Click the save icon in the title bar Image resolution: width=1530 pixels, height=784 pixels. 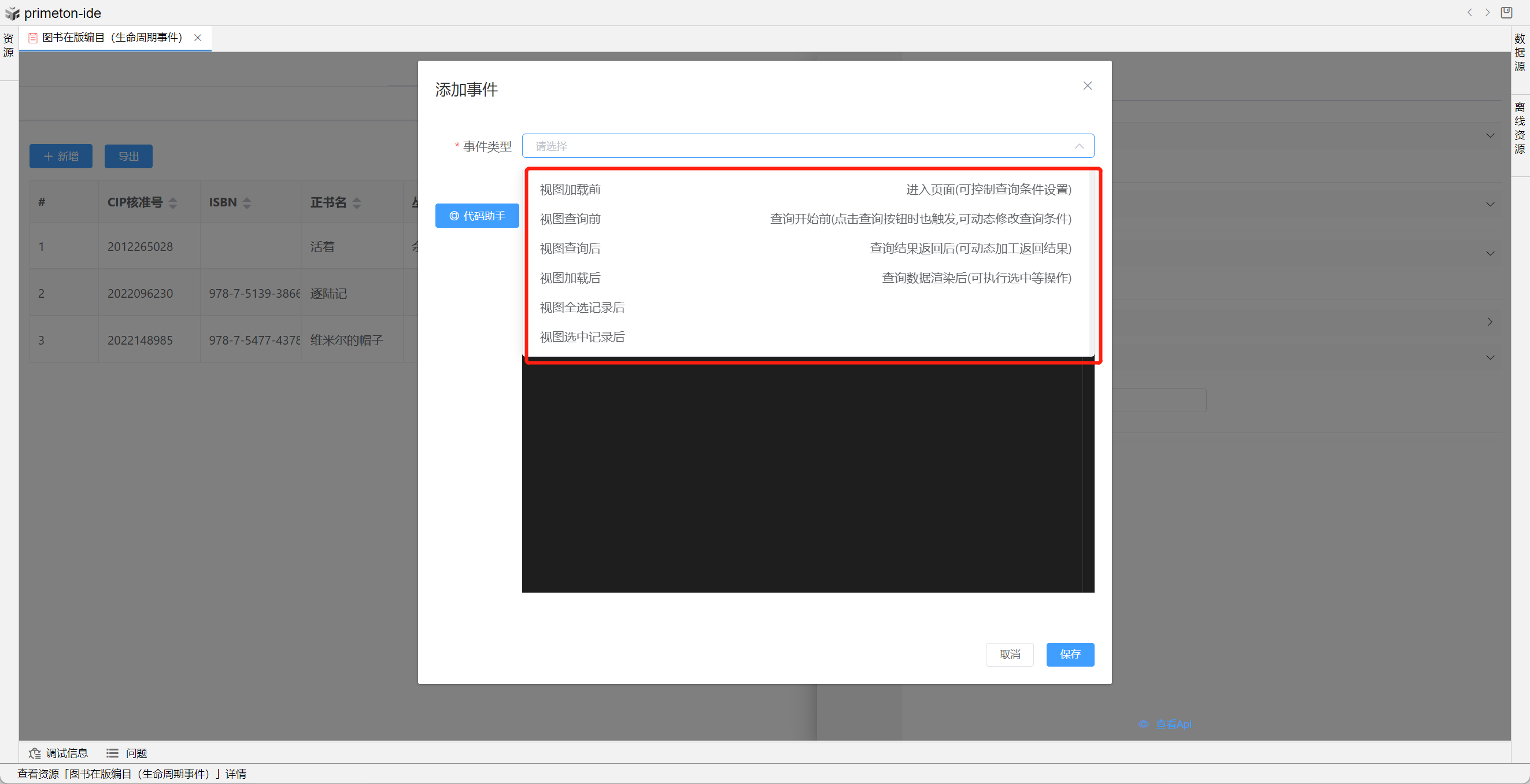point(1506,13)
